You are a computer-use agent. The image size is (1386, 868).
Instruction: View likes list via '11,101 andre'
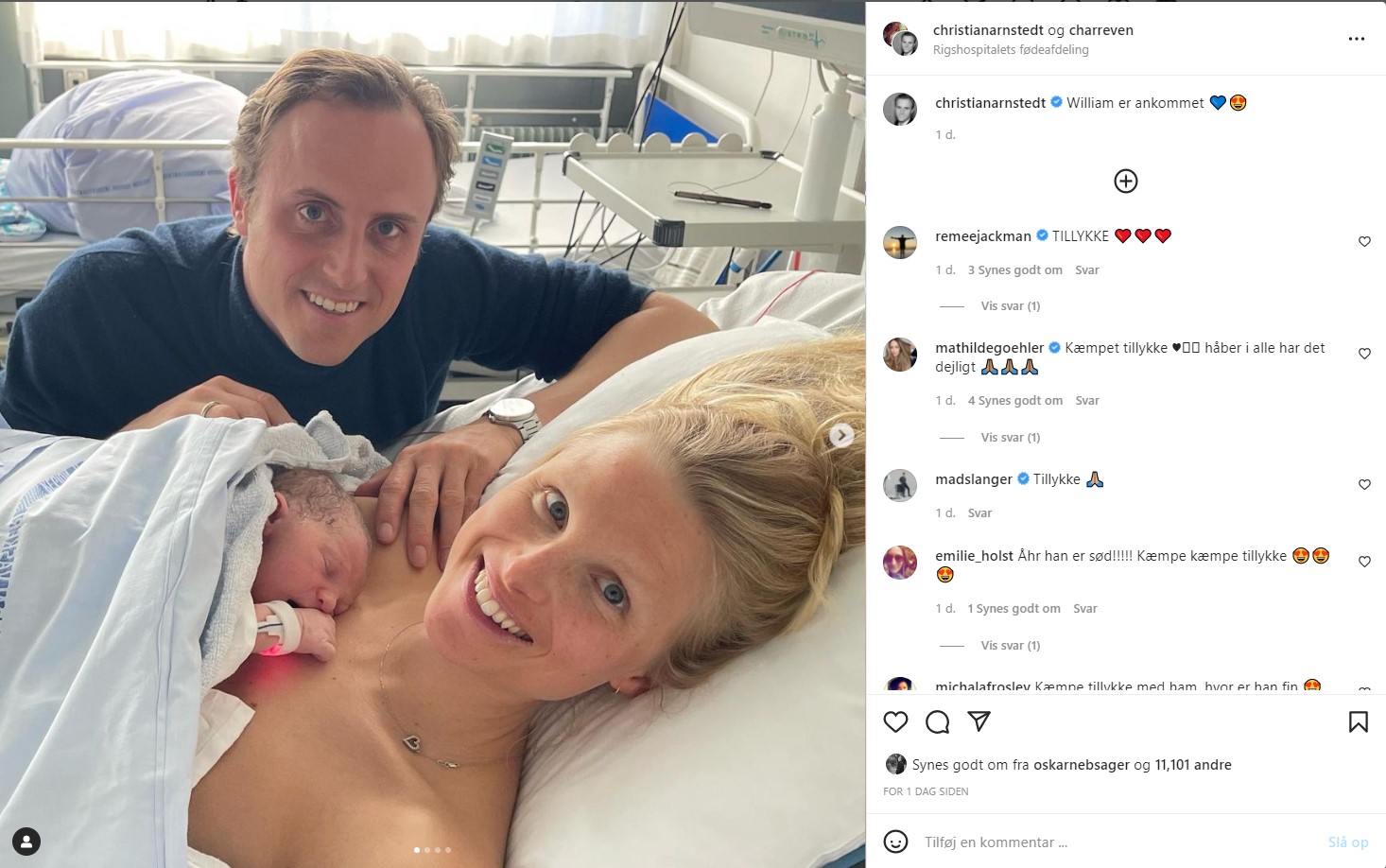coord(1193,764)
